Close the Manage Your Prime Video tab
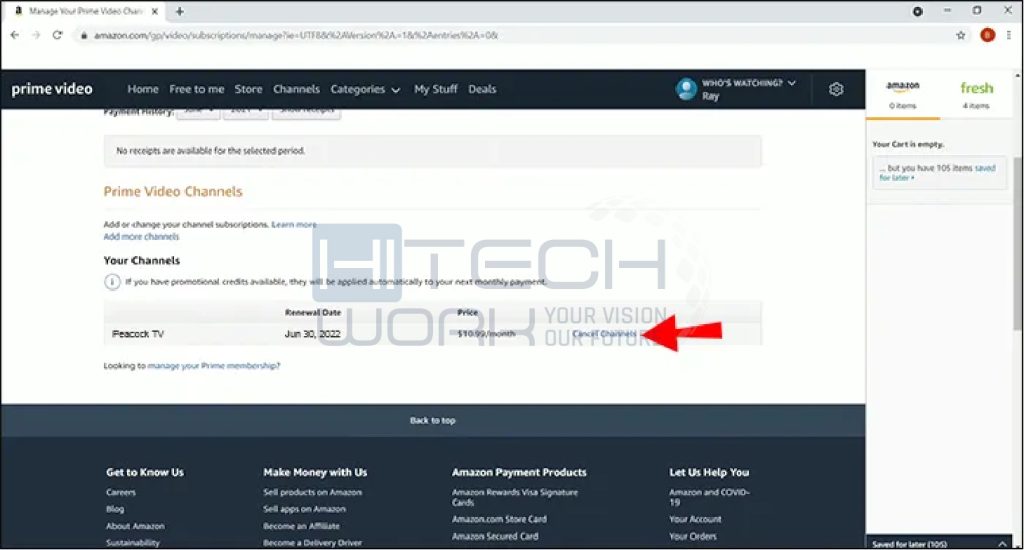Screen dimensions: 1024x550 tap(155, 11)
